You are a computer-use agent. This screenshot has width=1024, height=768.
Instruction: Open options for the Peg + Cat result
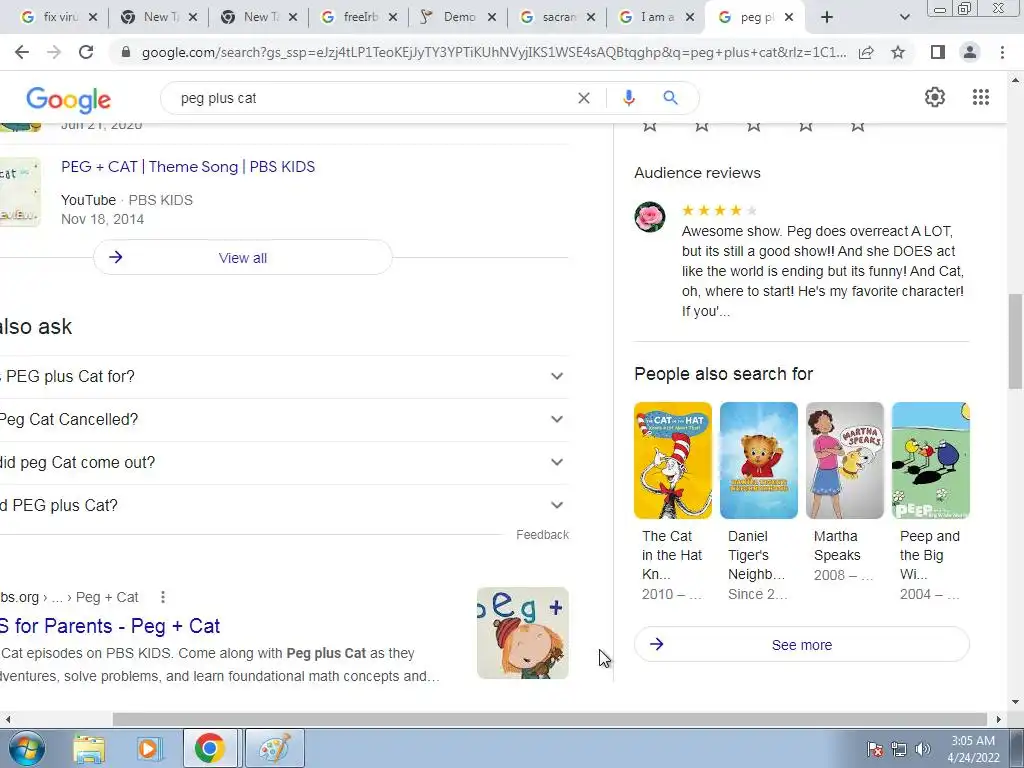[x=163, y=597]
